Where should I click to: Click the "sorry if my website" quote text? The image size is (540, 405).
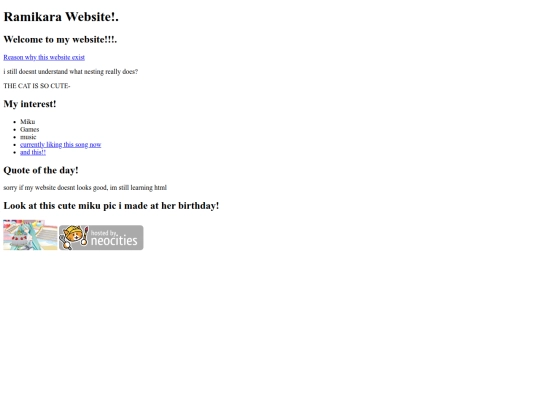click(x=85, y=188)
